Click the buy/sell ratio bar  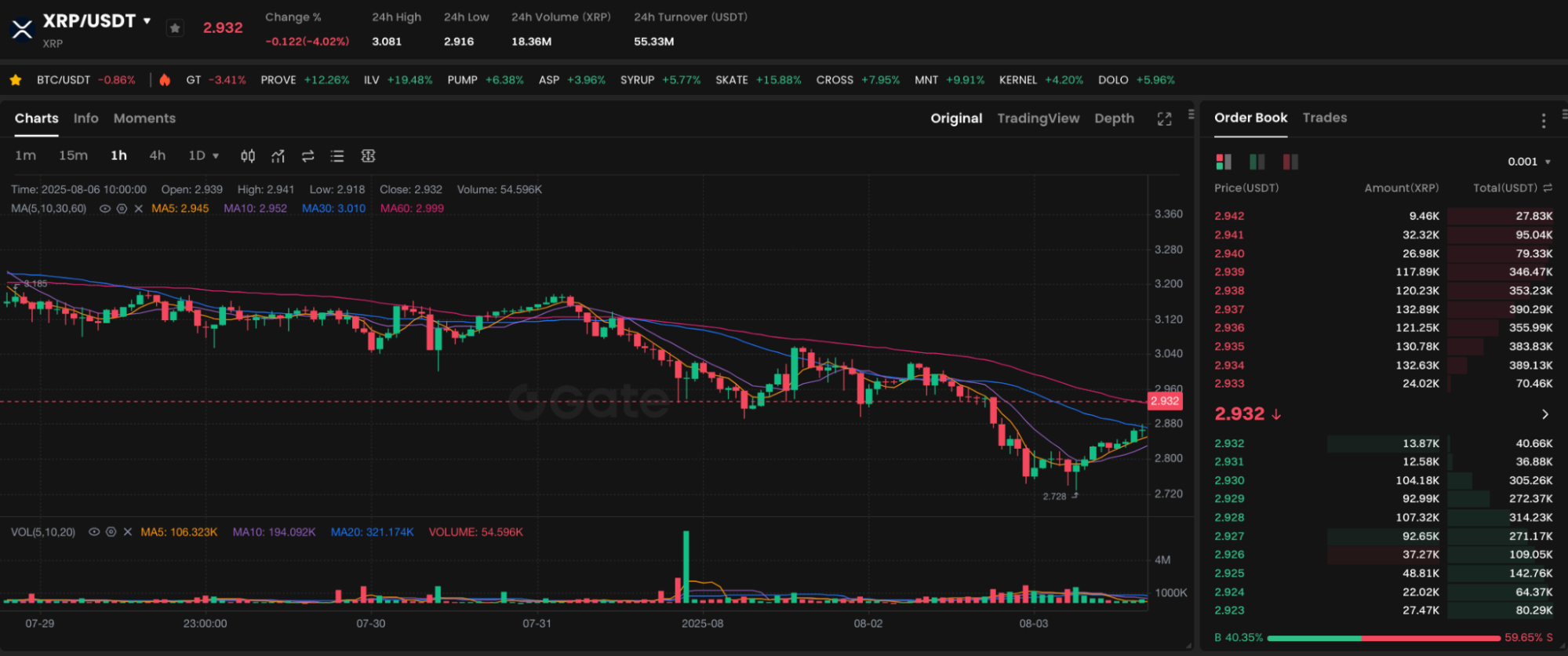pos(1384,638)
